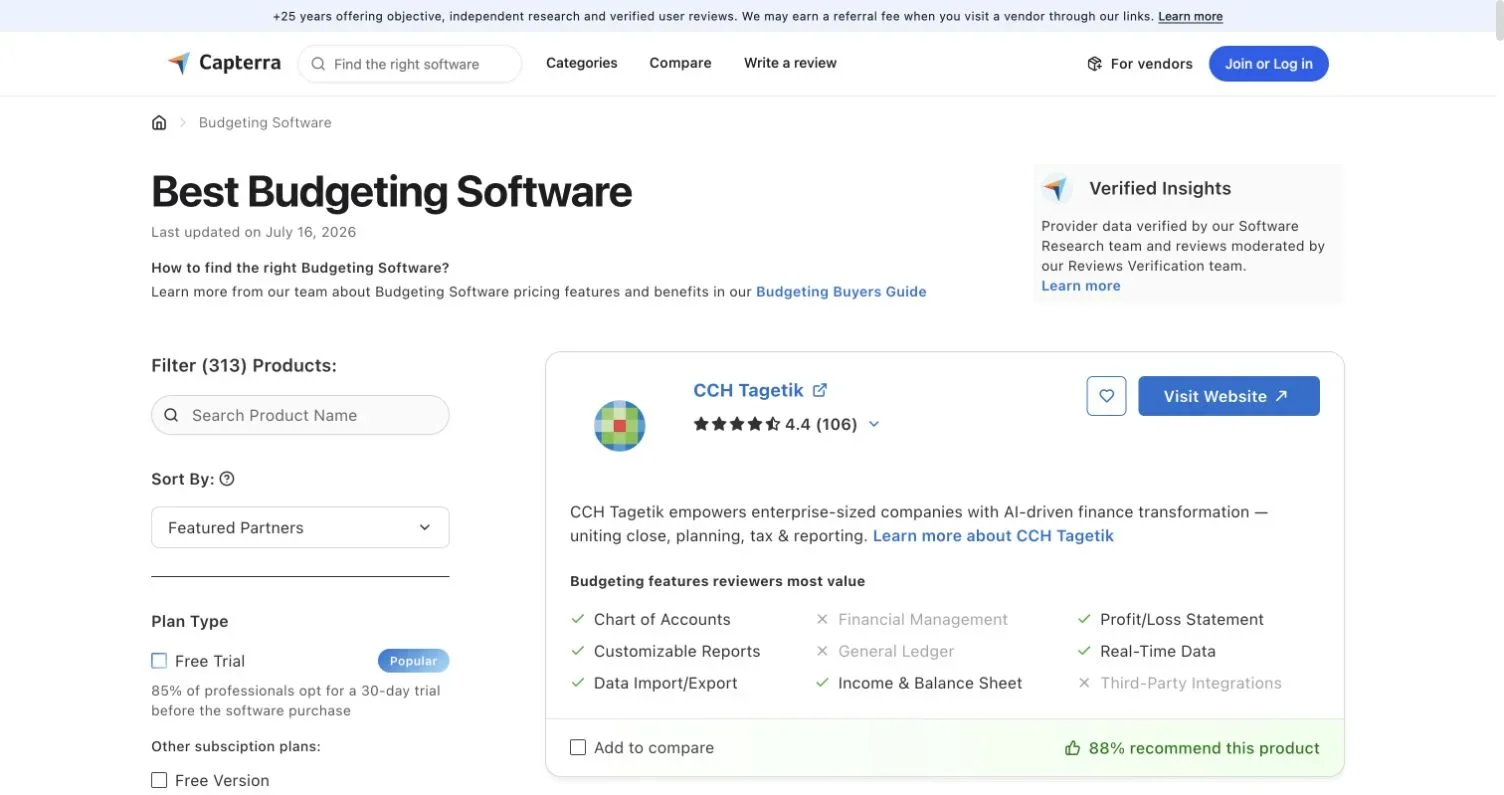Open the Budgeting Software breadcrumb
This screenshot has height=795, width=1504.
[x=265, y=122]
